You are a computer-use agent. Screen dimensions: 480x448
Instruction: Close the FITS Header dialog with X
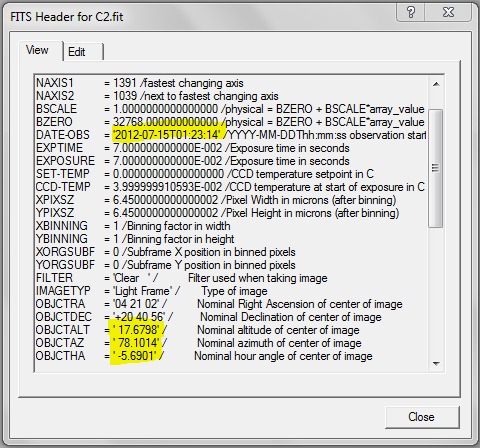[x=448, y=13]
